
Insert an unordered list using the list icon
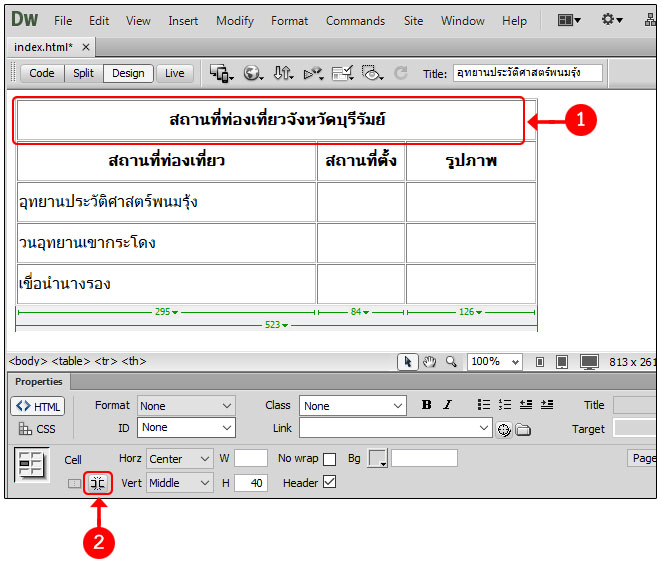point(484,405)
